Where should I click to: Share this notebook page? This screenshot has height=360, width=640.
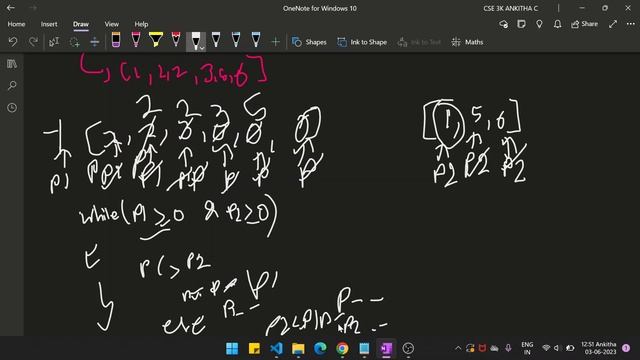coord(584,24)
